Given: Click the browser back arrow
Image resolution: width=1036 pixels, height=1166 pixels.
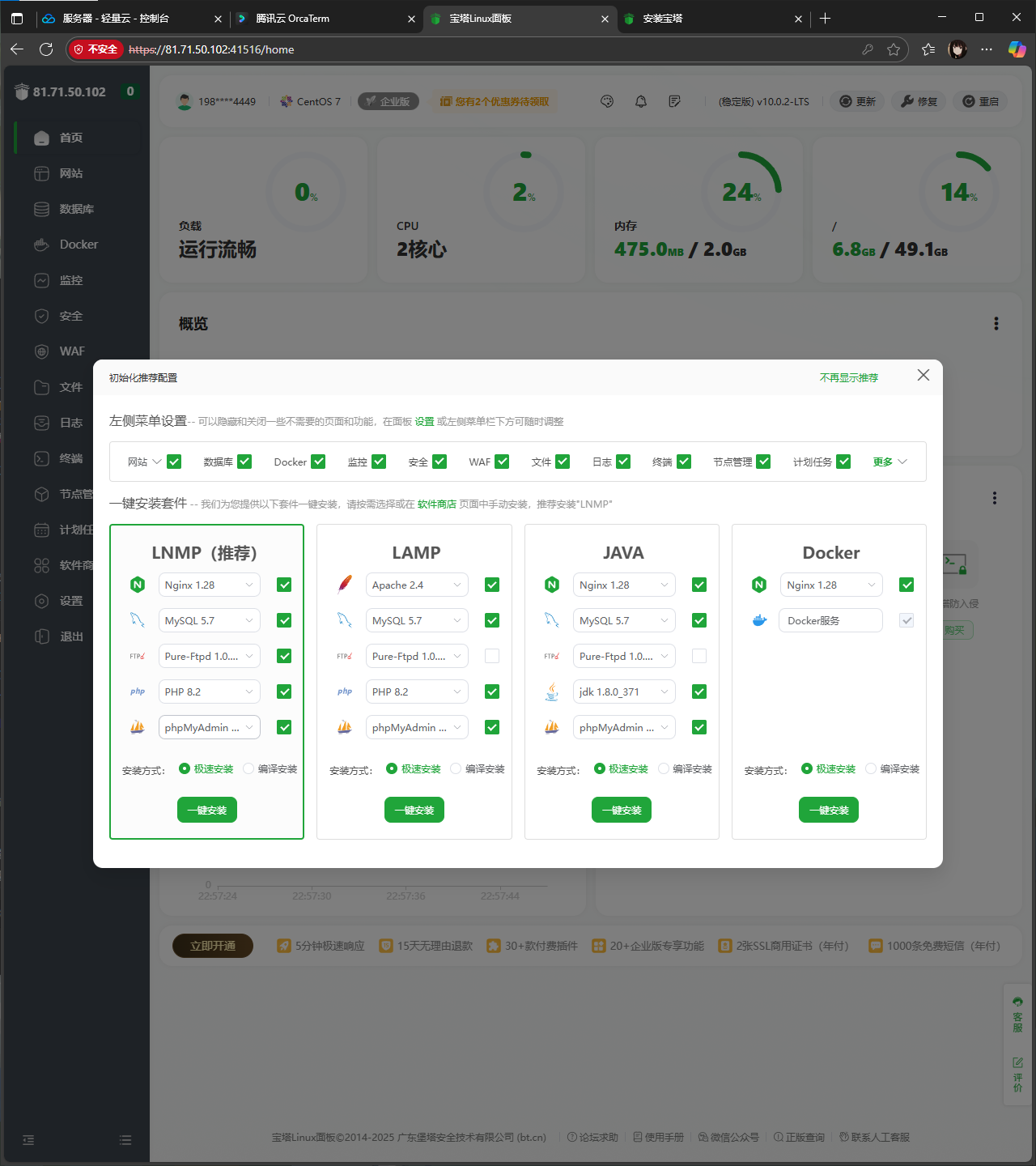Looking at the screenshot, I should click(17, 49).
